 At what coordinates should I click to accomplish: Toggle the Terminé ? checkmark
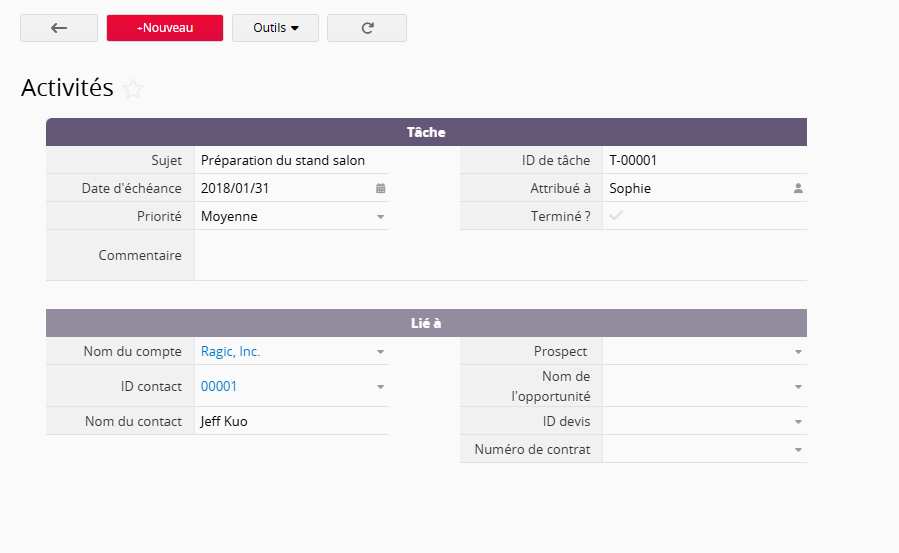[616, 216]
